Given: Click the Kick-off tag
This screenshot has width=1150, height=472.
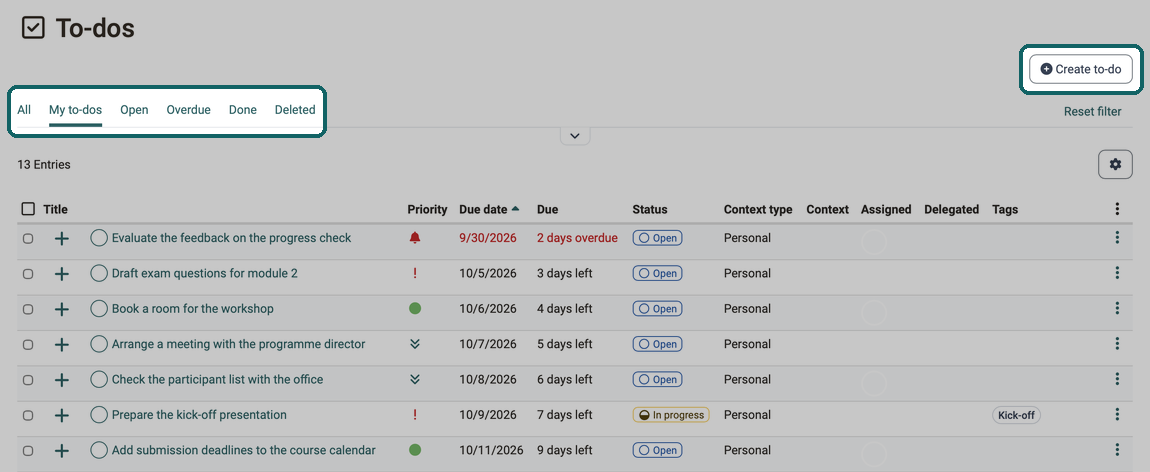Looking at the screenshot, I should click(x=1017, y=415).
